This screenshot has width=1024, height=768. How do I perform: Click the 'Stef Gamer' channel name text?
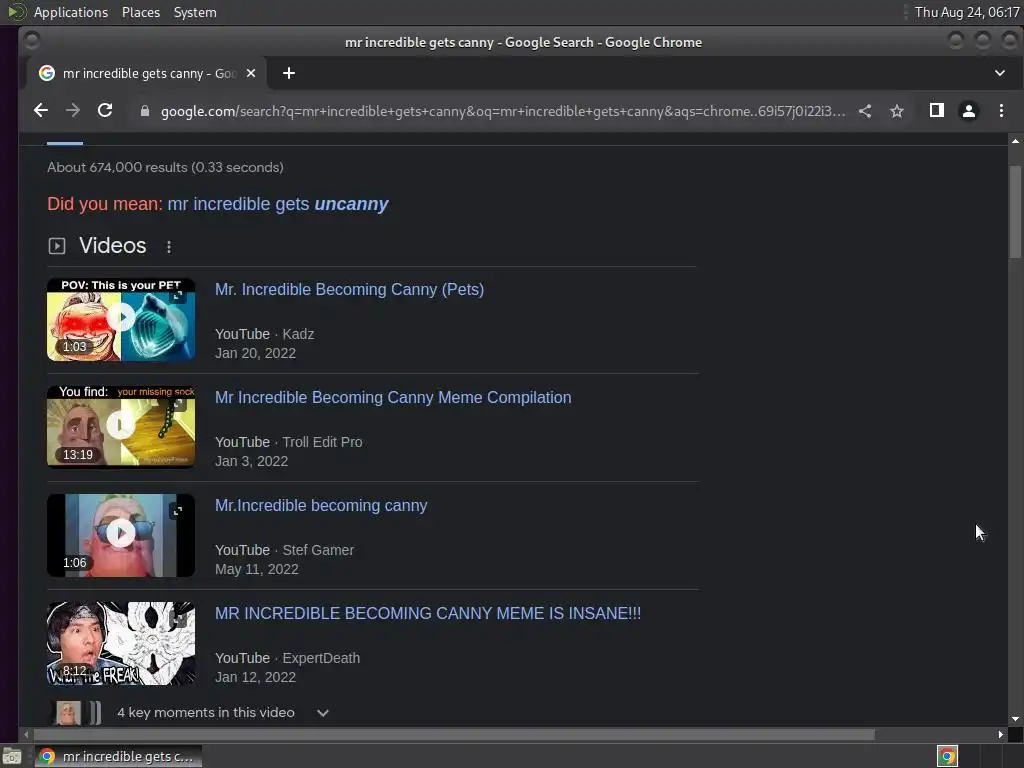click(318, 550)
